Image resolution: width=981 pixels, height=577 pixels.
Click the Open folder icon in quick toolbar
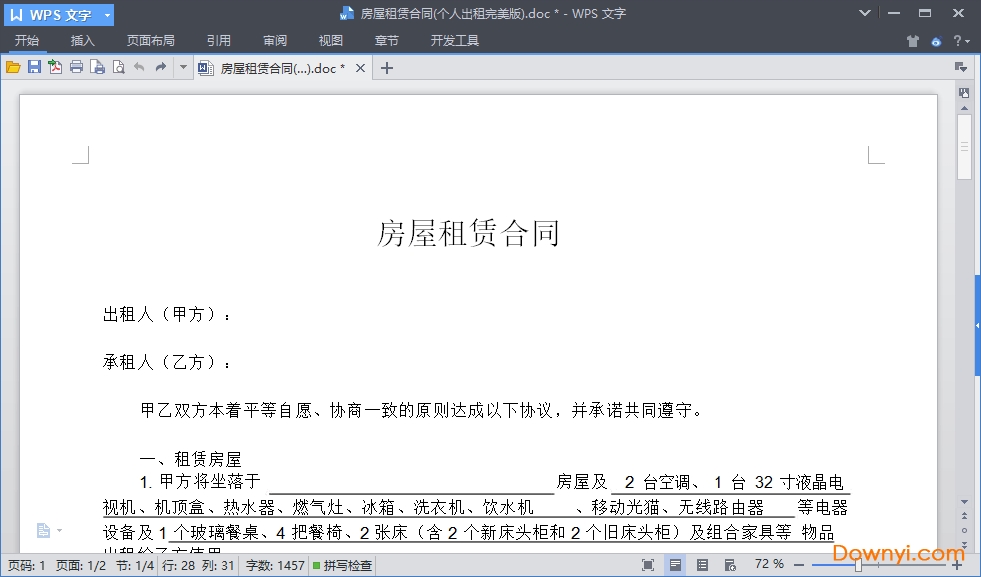[x=13, y=68]
